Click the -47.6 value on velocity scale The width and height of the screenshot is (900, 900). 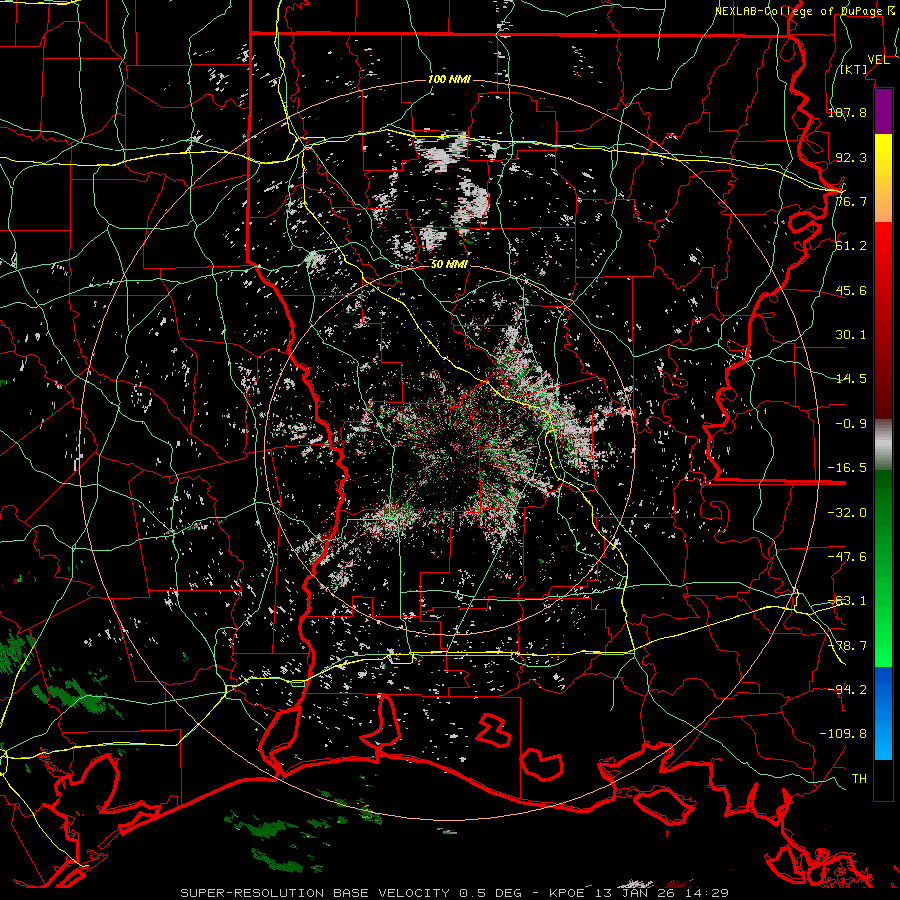point(847,557)
